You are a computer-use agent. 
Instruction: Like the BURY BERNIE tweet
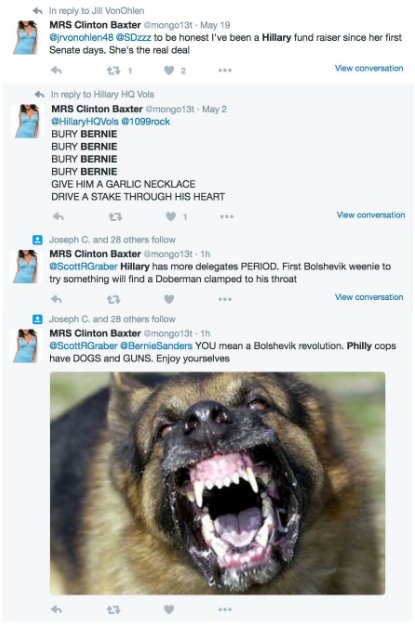click(x=171, y=217)
